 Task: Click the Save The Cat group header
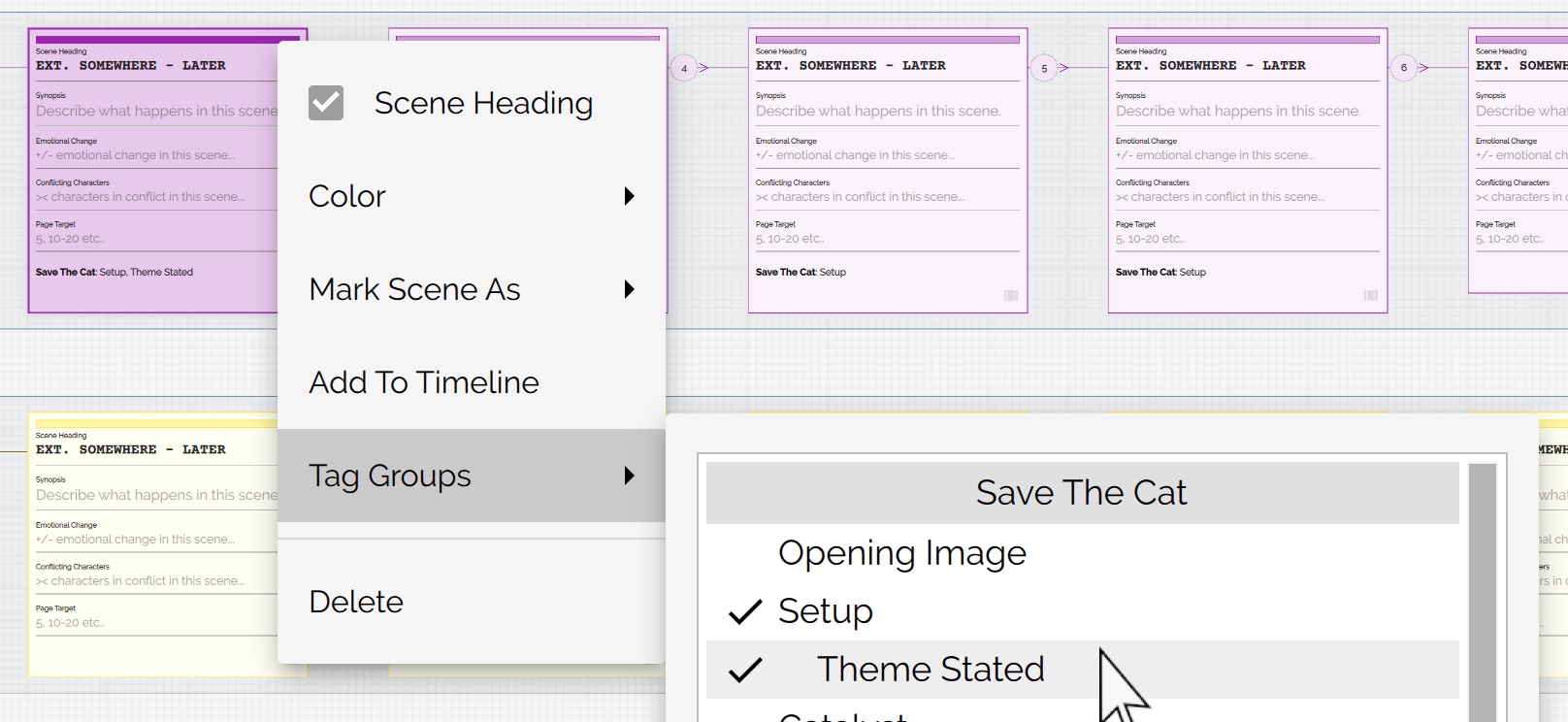coord(1083,493)
